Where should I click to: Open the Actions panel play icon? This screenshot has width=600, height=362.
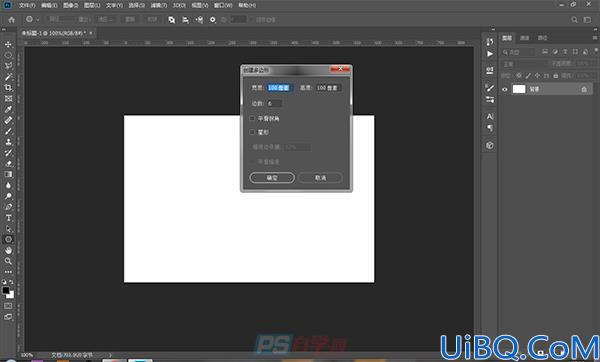pyautogui.click(x=490, y=54)
